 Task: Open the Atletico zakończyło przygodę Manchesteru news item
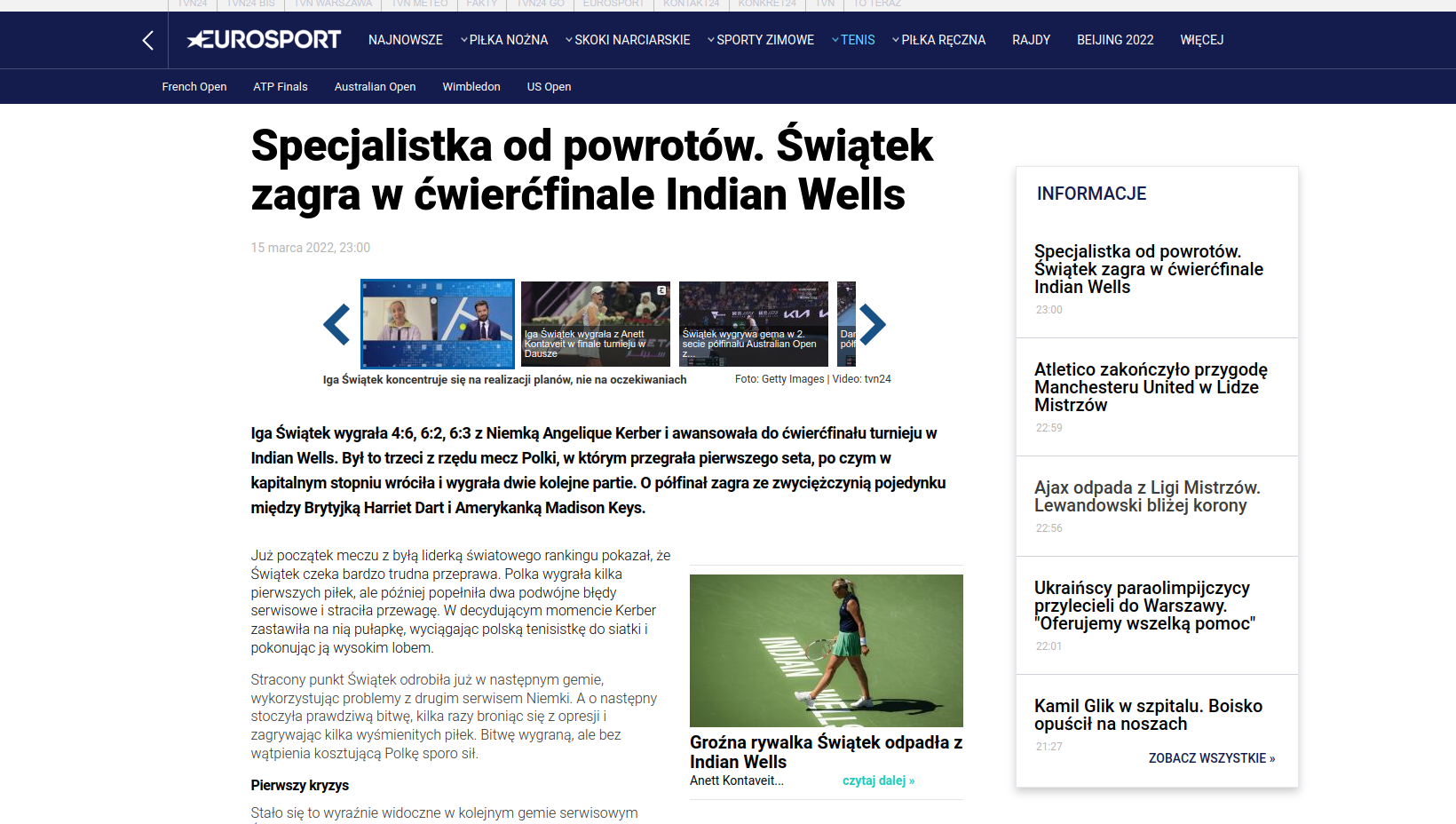click(1151, 387)
